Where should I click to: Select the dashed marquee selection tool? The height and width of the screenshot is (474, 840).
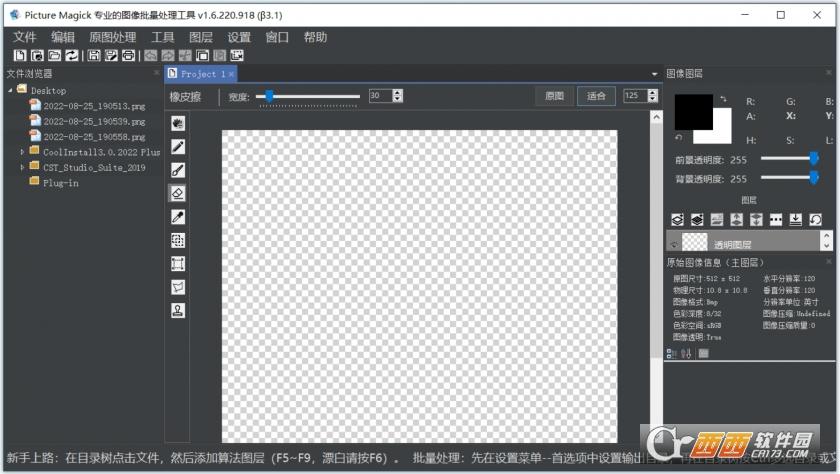[x=178, y=240]
